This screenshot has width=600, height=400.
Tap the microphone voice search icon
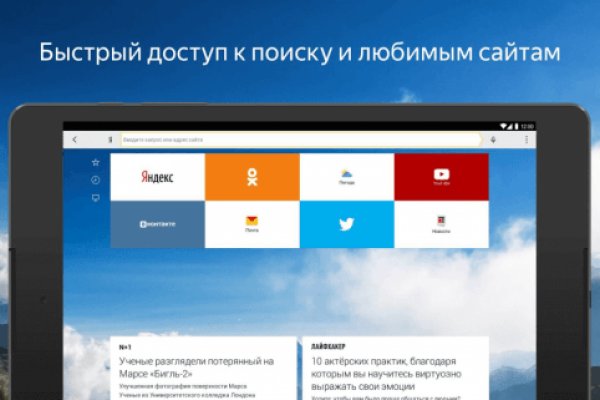coord(494,139)
